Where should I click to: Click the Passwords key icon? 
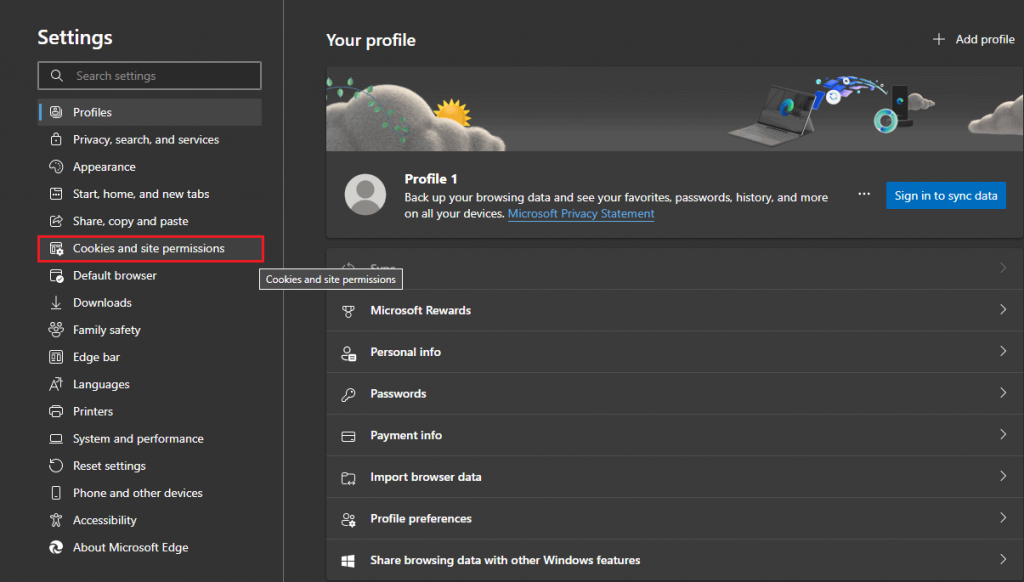(349, 395)
